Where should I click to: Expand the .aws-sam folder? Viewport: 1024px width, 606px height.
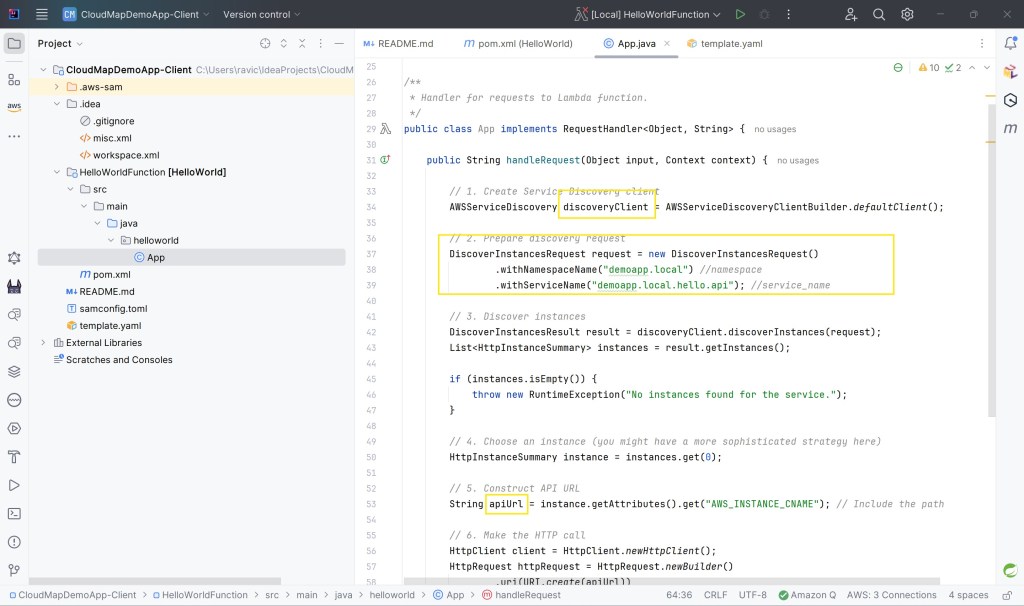tap(58, 87)
